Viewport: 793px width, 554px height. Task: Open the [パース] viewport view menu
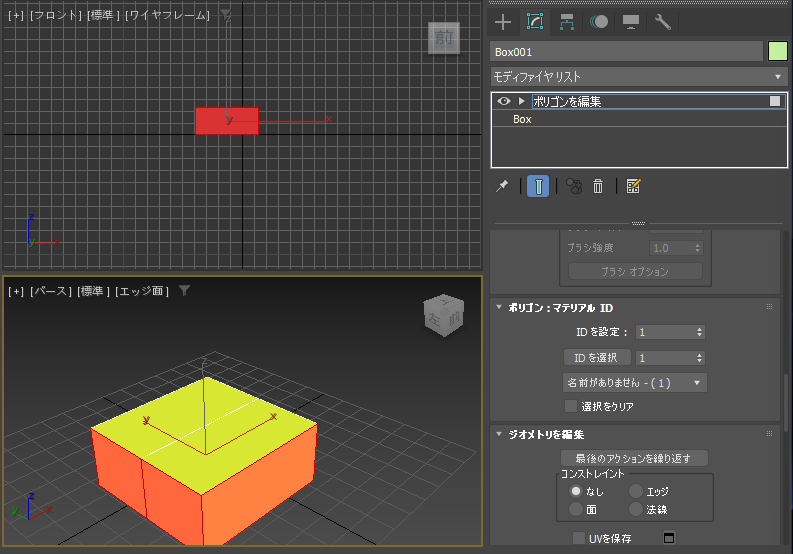point(51,291)
